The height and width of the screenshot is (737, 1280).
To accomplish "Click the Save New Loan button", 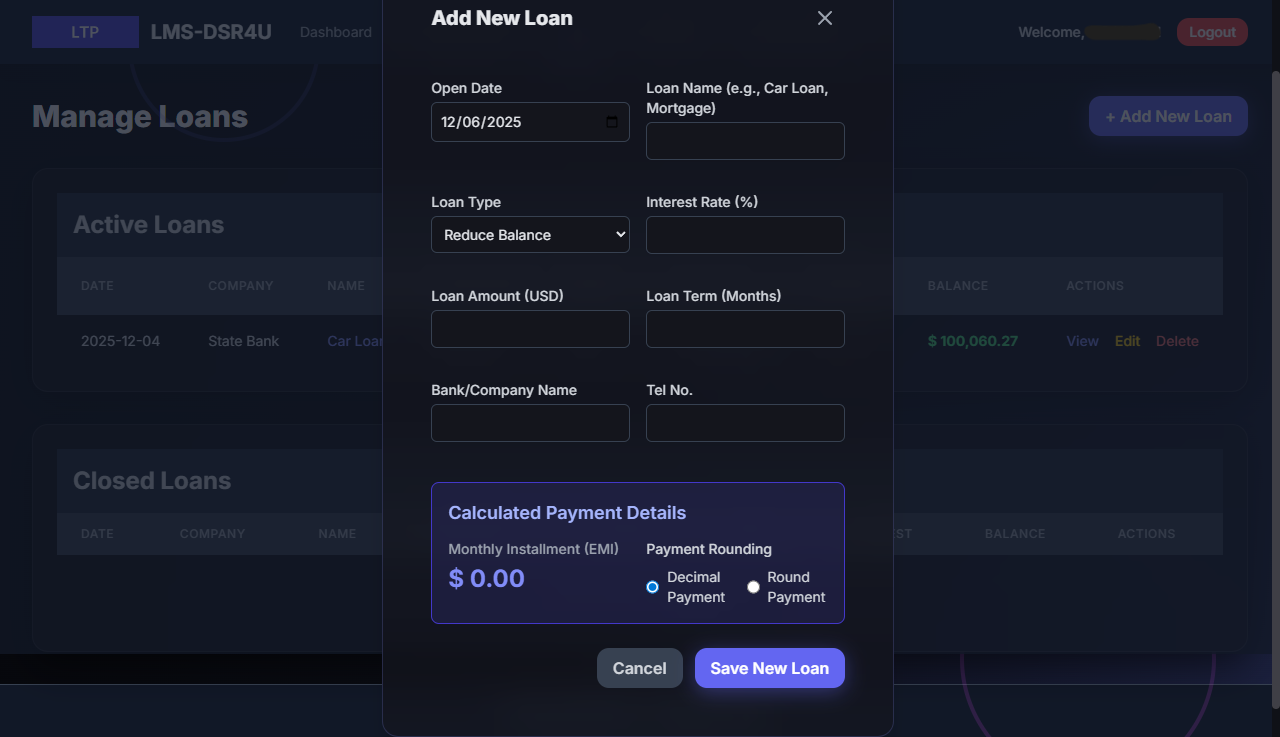I will [x=769, y=668].
